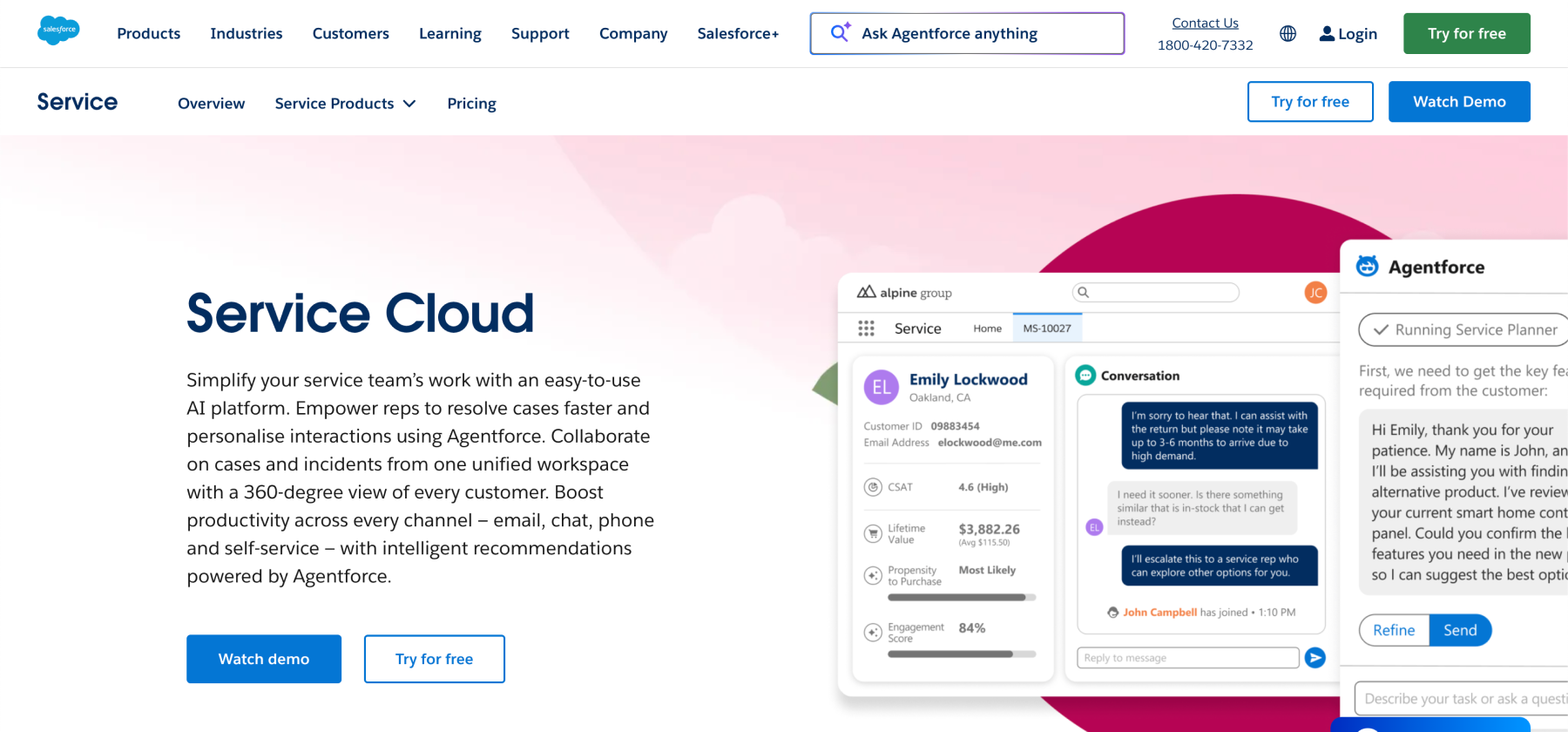Click the Describe your task input

click(x=1461, y=699)
